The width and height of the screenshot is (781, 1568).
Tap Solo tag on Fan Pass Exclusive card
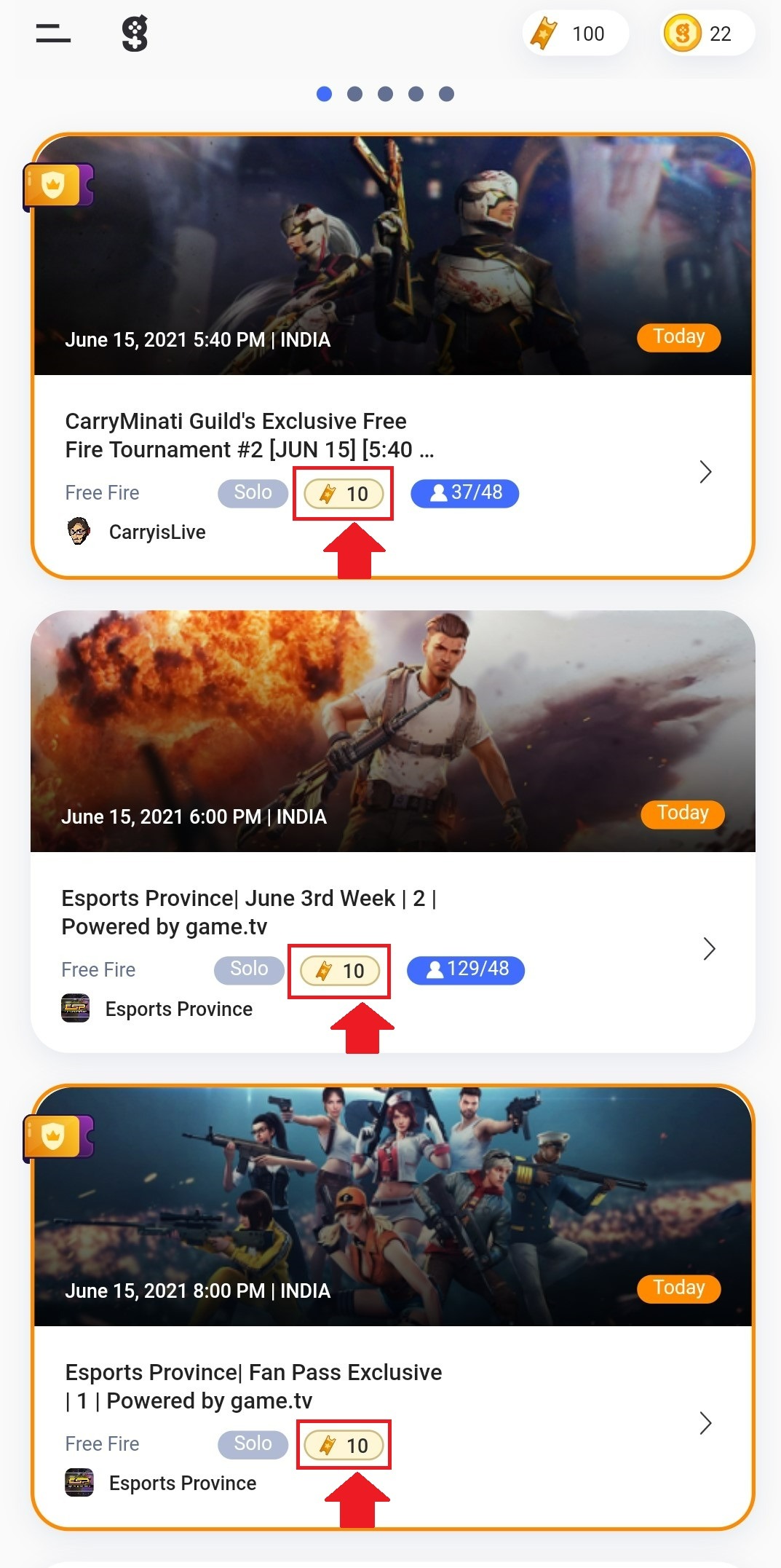tap(253, 1444)
